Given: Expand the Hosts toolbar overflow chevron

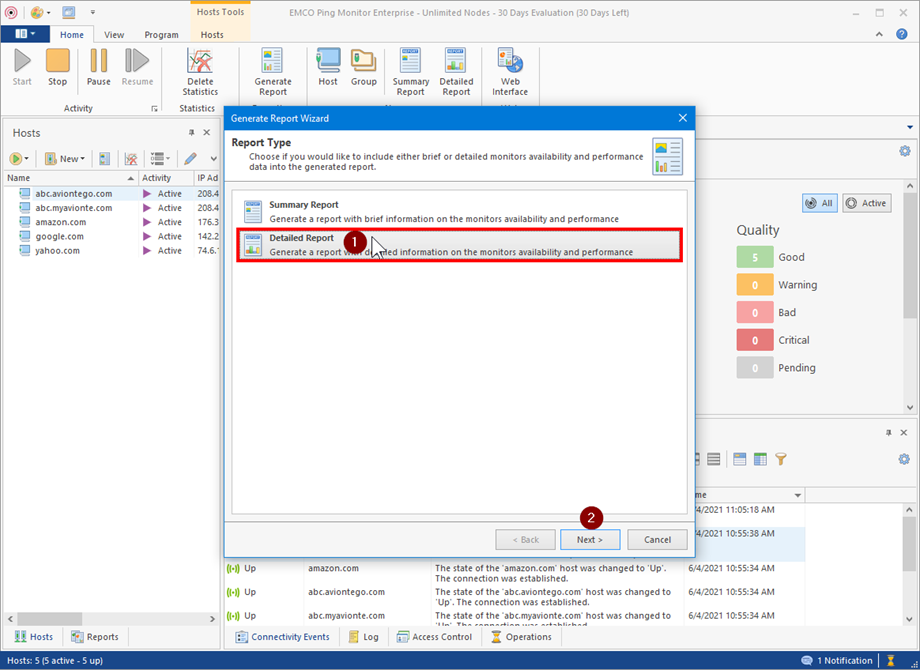Looking at the screenshot, I should 214,158.
